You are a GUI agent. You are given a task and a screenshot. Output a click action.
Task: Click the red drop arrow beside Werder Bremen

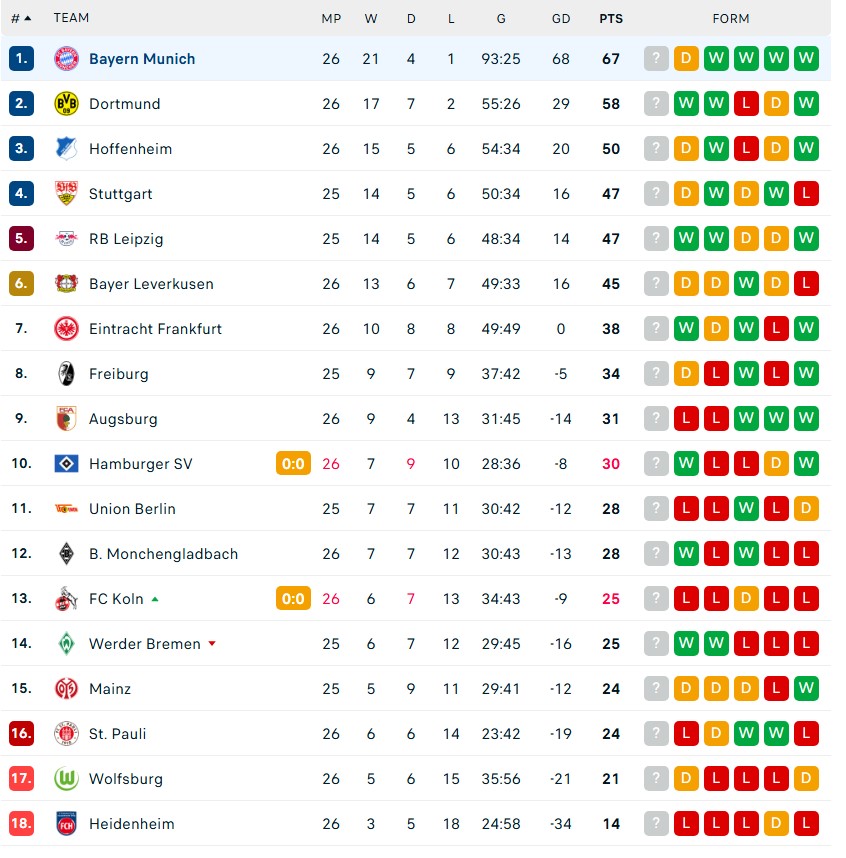pyautogui.click(x=212, y=643)
